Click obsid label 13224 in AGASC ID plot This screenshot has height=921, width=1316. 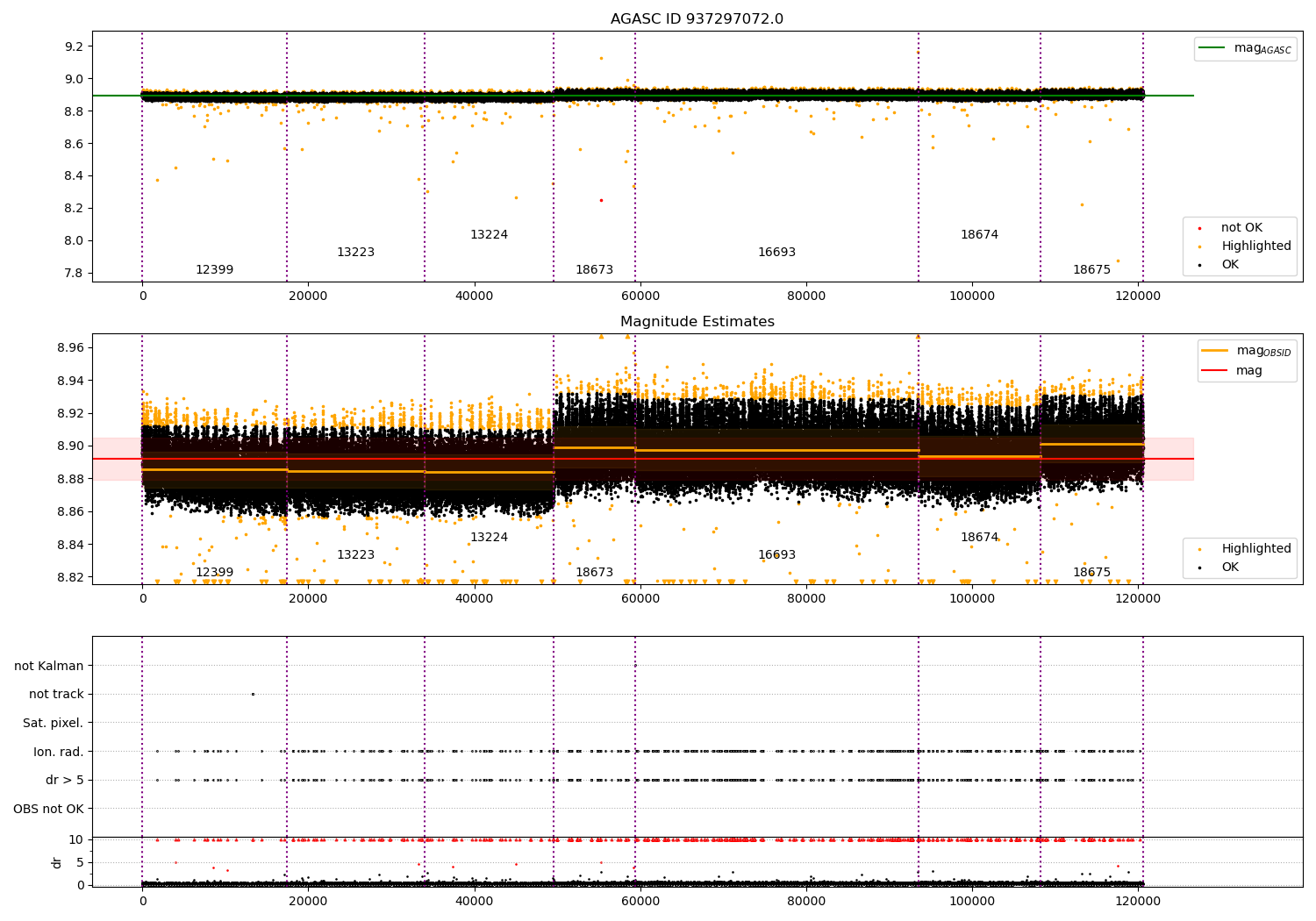(489, 235)
